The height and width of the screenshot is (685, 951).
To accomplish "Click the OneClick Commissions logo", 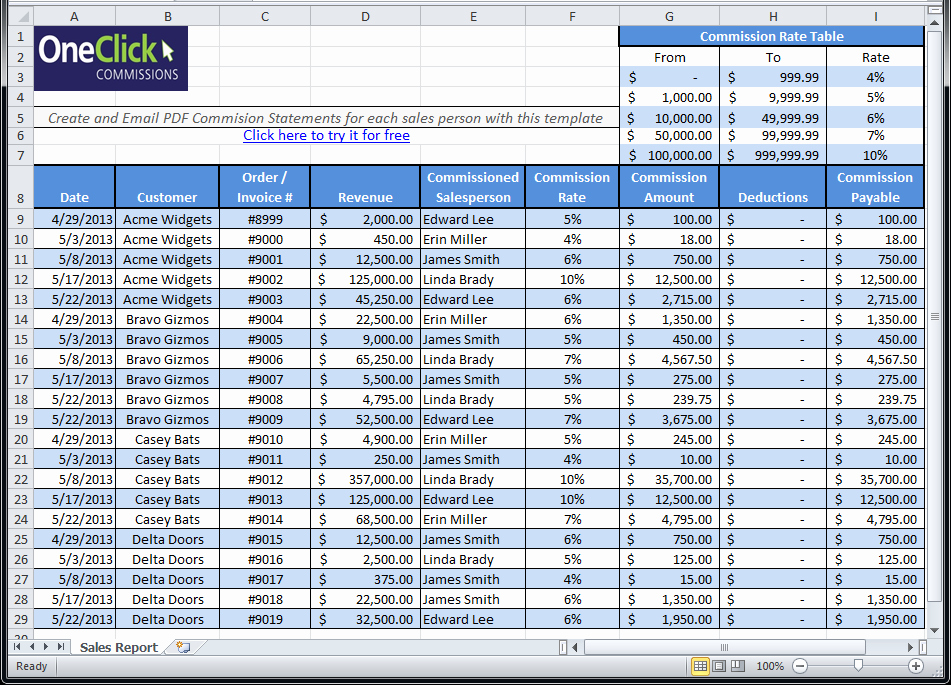I will [x=111, y=59].
